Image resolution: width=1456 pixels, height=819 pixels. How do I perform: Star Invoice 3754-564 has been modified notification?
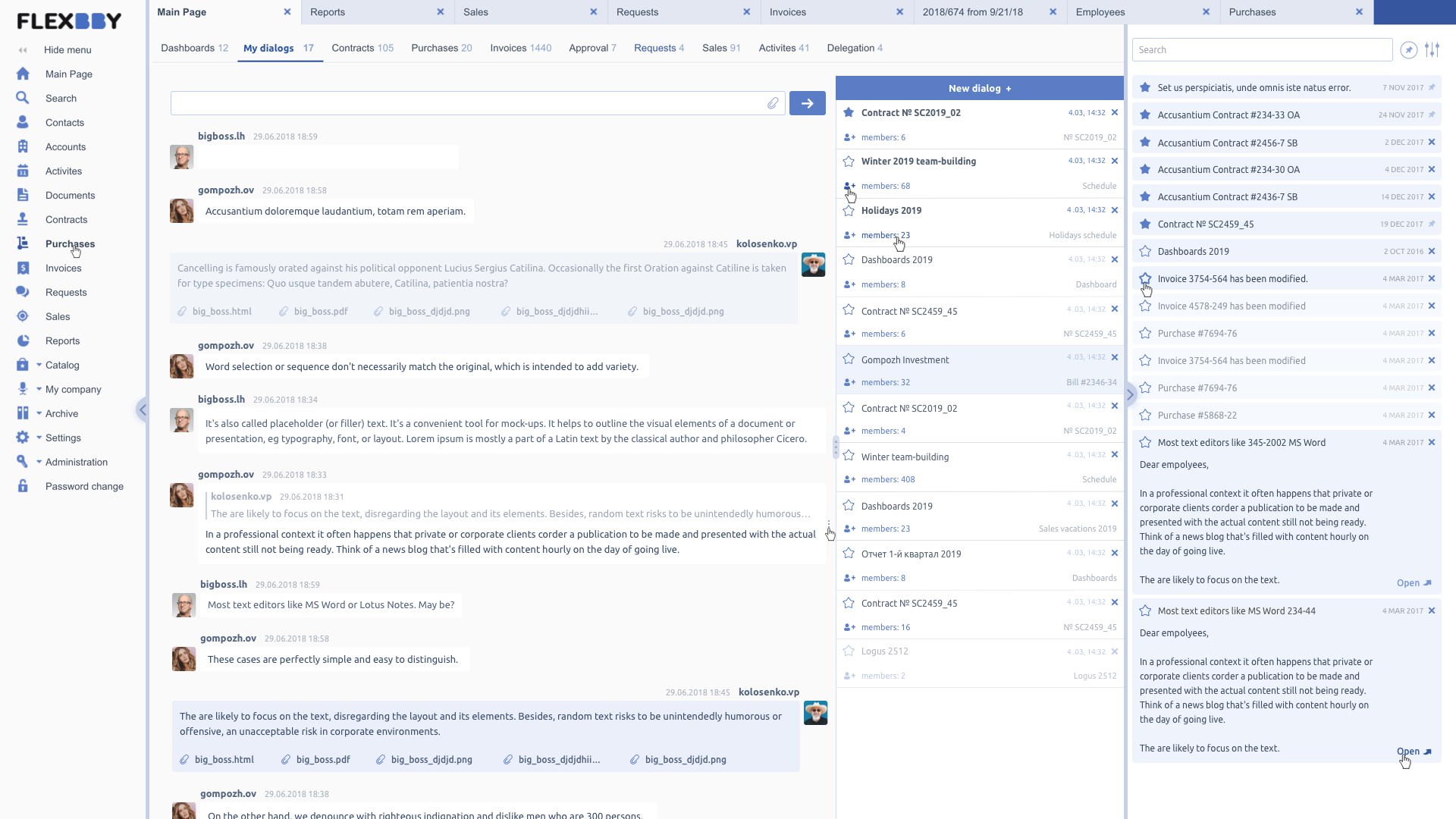click(x=1145, y=278)
